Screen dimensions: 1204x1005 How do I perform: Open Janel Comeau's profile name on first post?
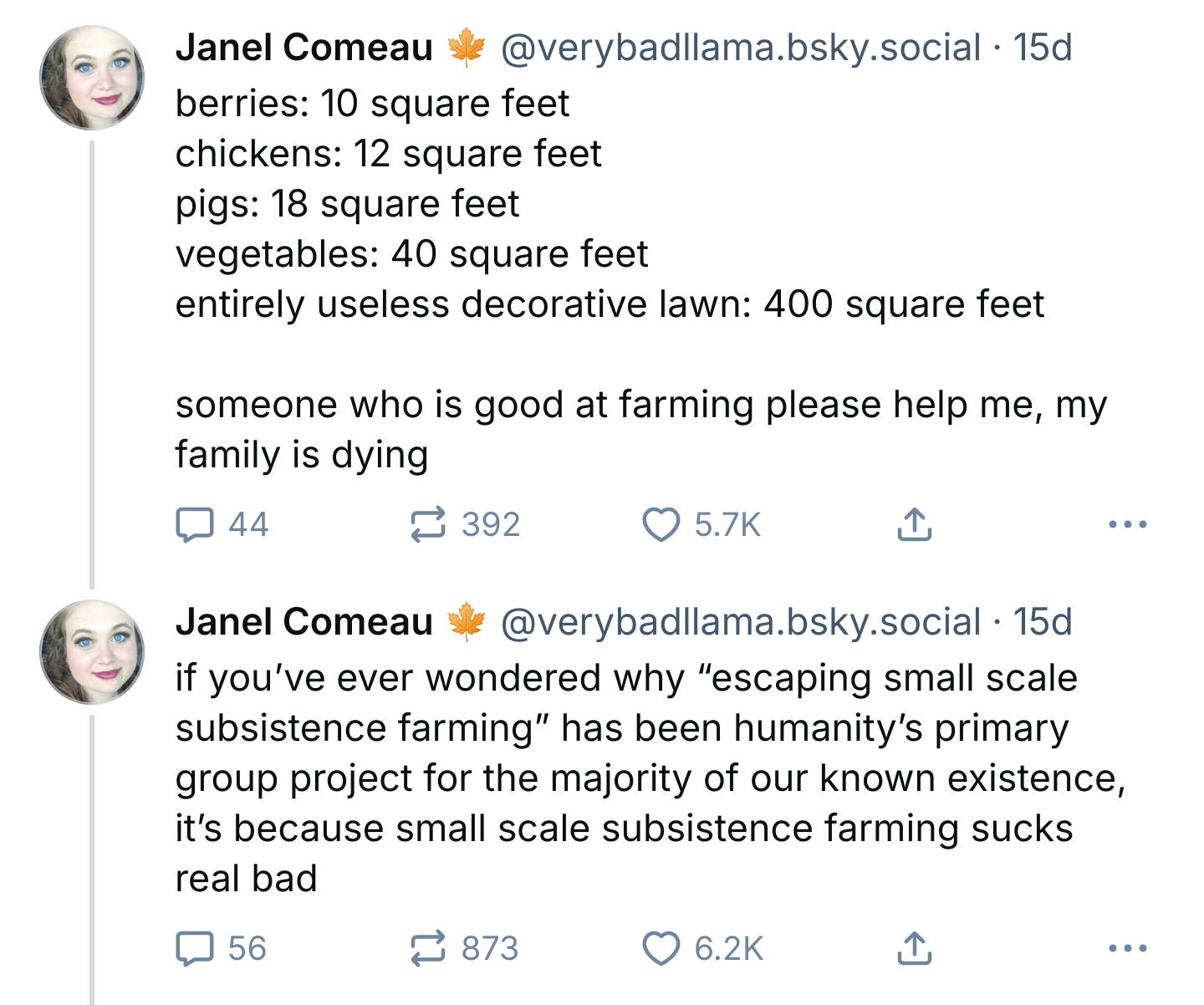[x=304, y=48]
